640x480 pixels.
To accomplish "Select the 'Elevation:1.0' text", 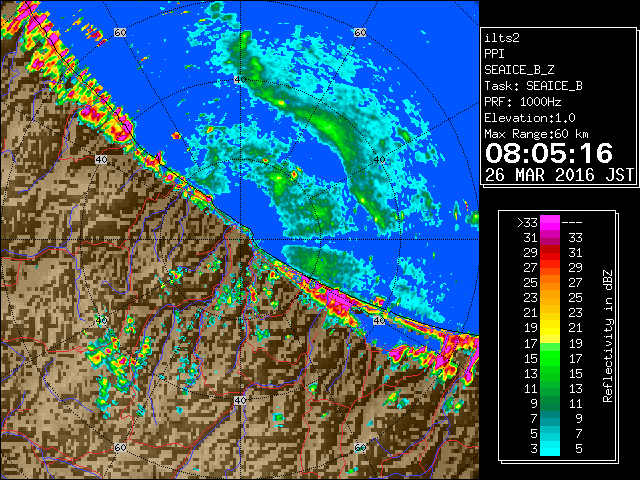I will click(530, 118).
